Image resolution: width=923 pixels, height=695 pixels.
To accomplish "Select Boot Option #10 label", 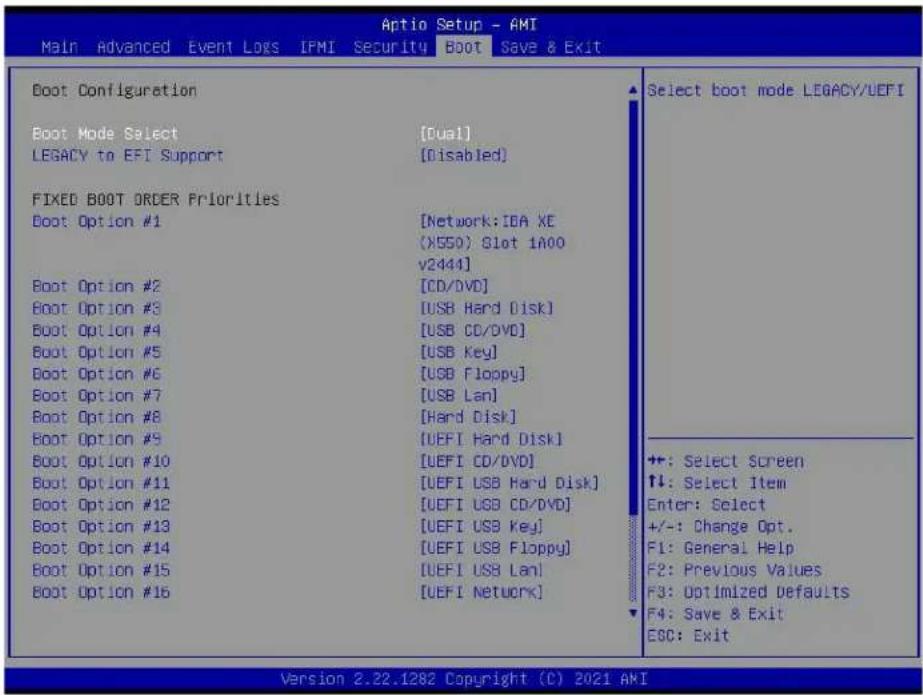I will (x=101, y=461).
